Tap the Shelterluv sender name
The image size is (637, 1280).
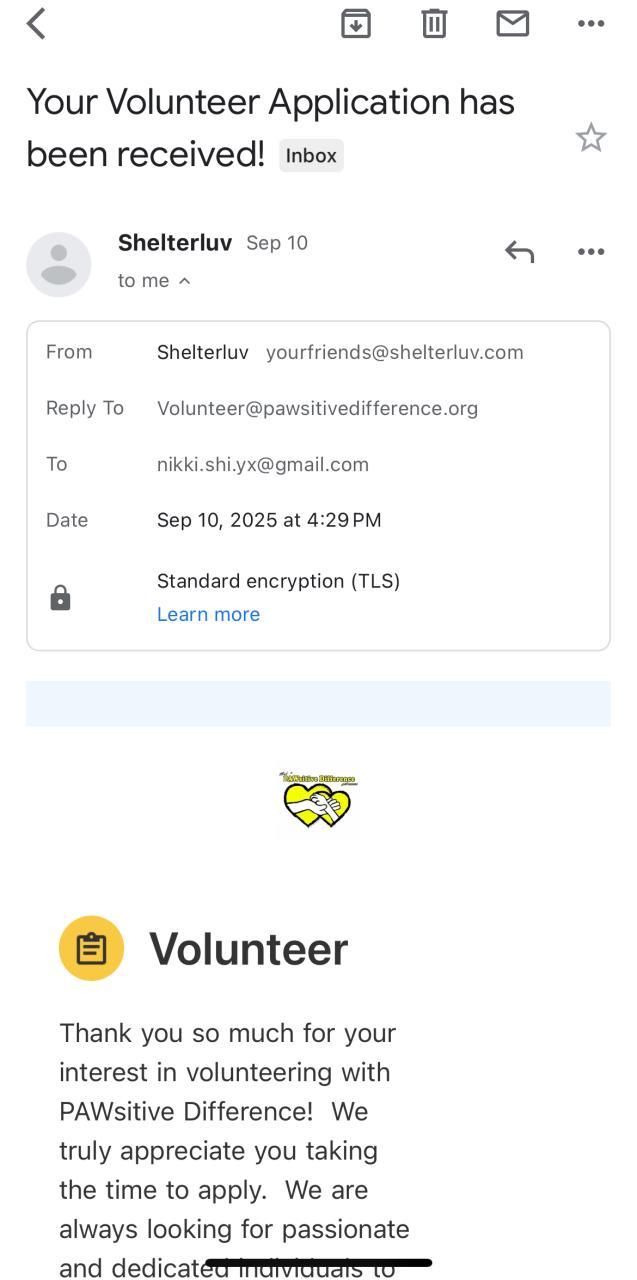point(175,243)
